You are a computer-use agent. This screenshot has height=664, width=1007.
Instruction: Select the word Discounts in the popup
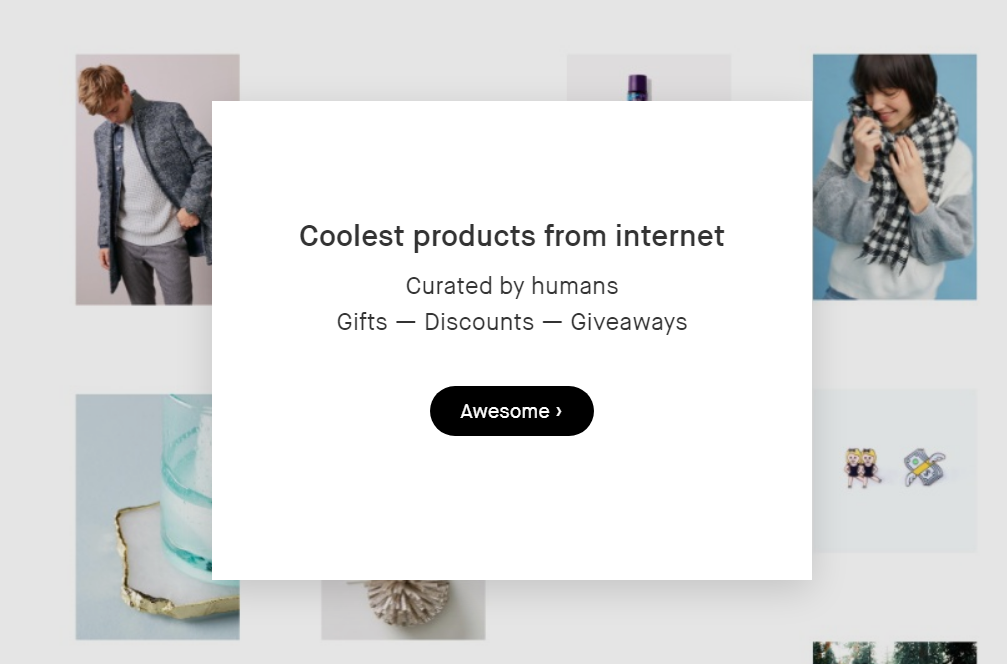(479, 322)
